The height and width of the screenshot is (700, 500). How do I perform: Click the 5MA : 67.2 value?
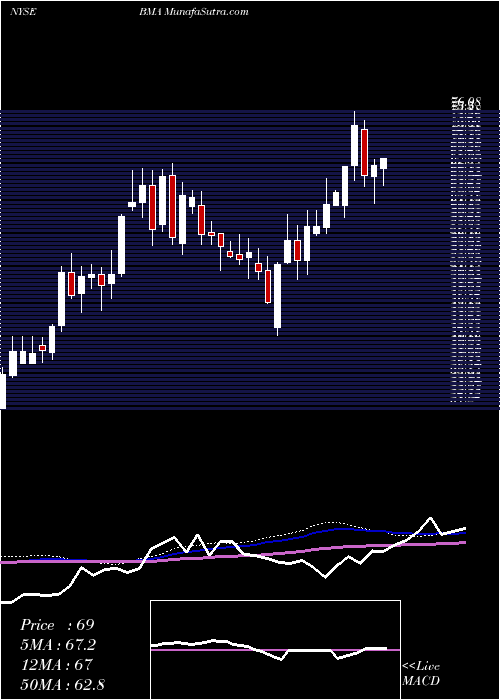pyautogui.click(x=58, y=645)
